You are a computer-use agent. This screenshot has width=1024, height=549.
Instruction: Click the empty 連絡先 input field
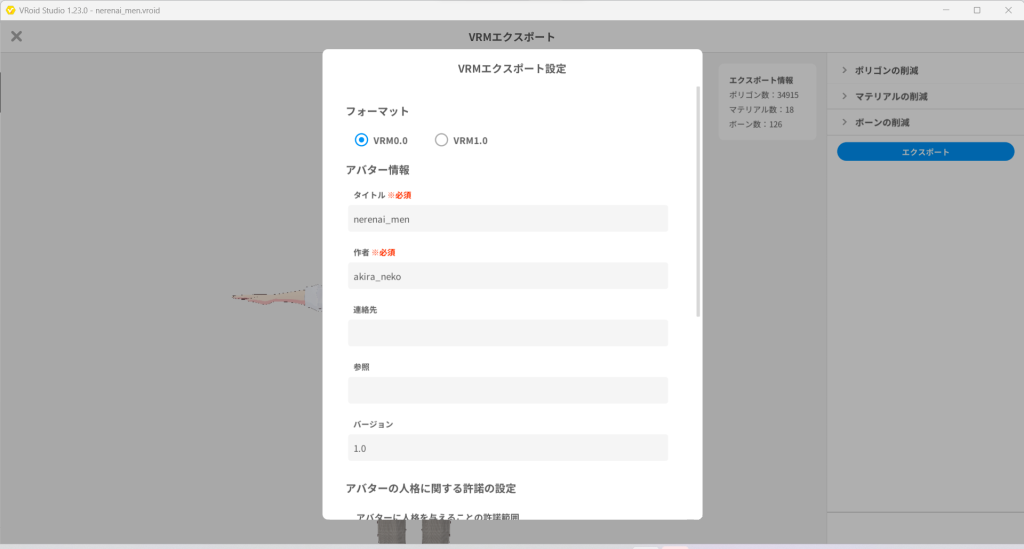pos(507,333)
